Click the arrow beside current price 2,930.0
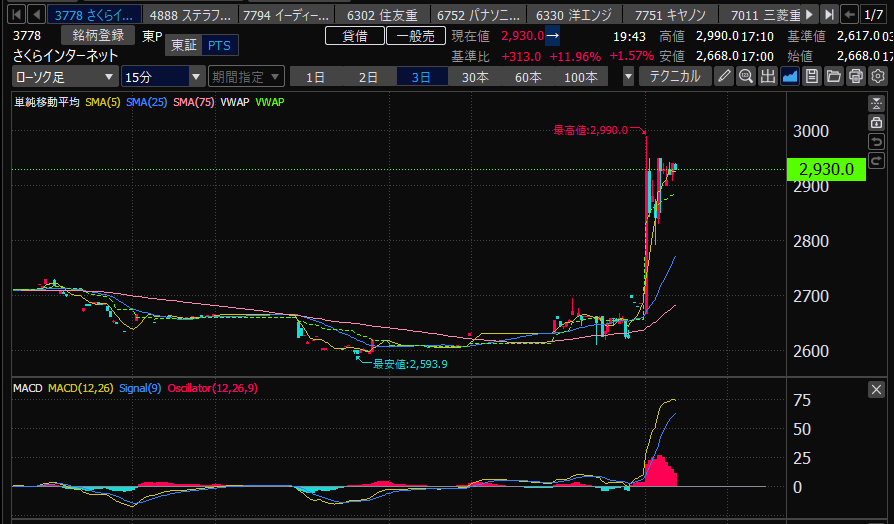Viewport: 894px width, 524px height. pyautogui.click(x=552, y=35)
